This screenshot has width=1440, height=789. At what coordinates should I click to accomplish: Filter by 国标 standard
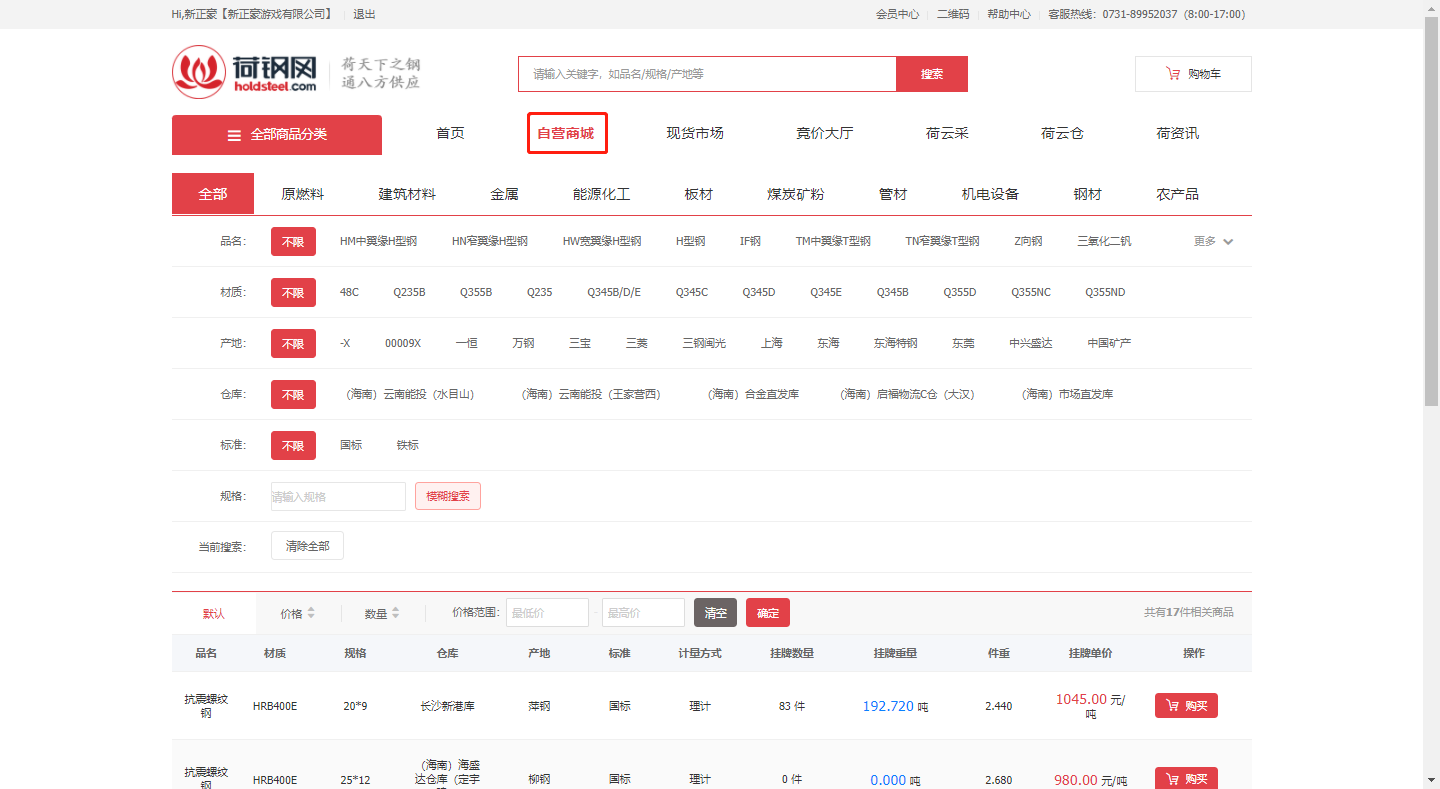351,445
